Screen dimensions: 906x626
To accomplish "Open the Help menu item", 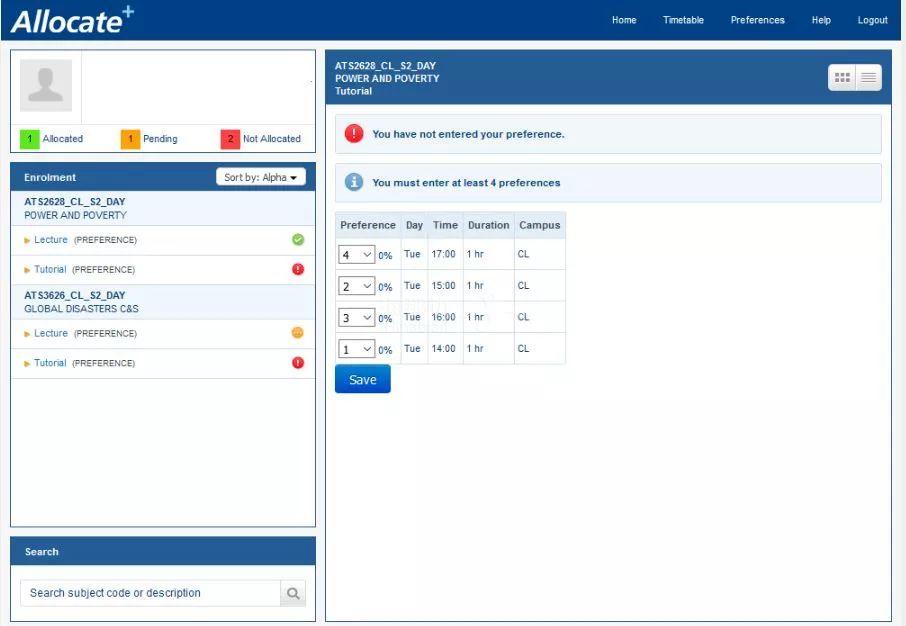I will pyautogui.click(x=821, y=20).
